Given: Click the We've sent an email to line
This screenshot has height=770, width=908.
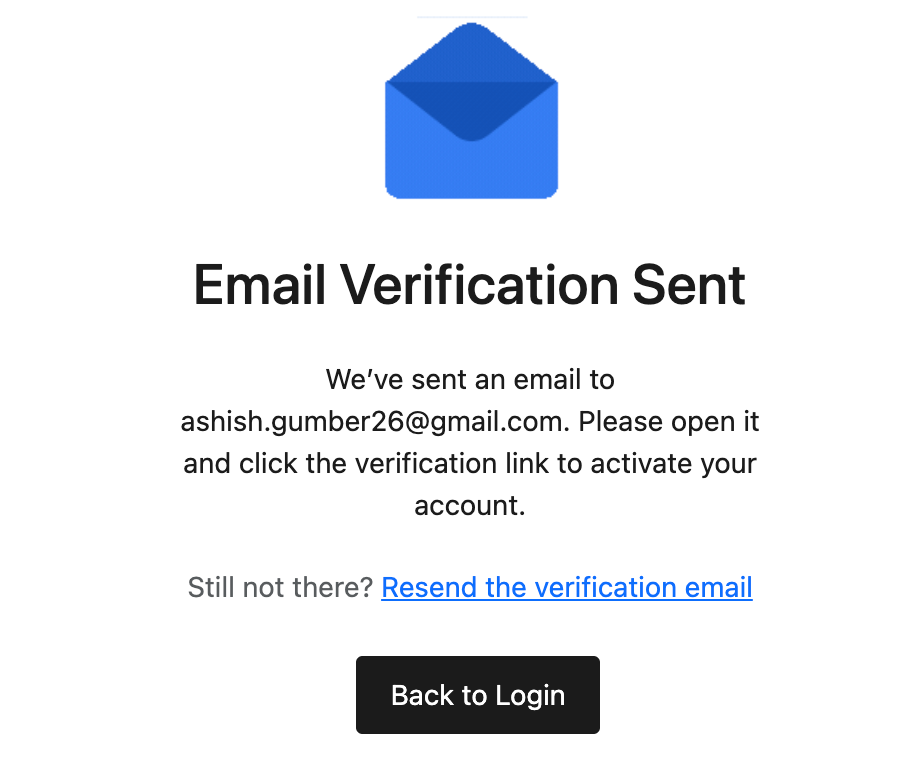Looking at the screenshot, I should point(470,380).
